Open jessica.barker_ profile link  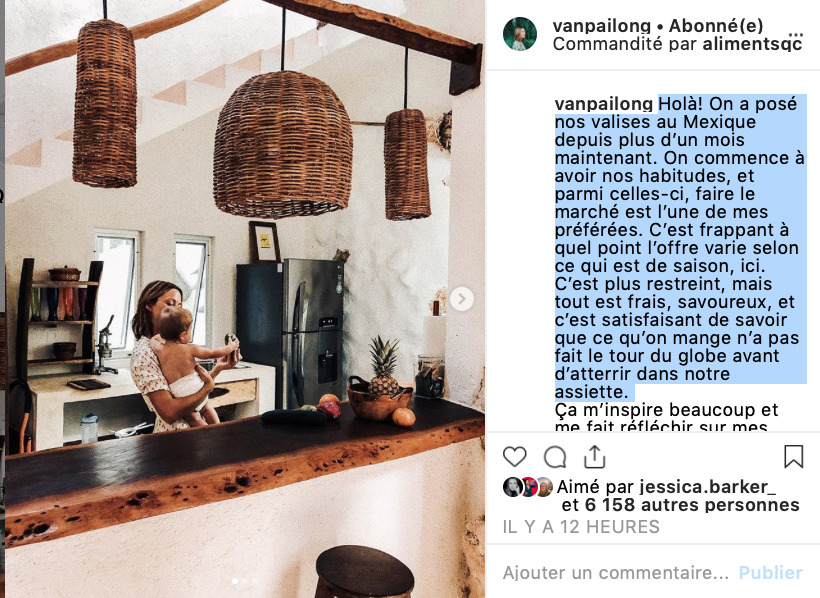(708, 487)
